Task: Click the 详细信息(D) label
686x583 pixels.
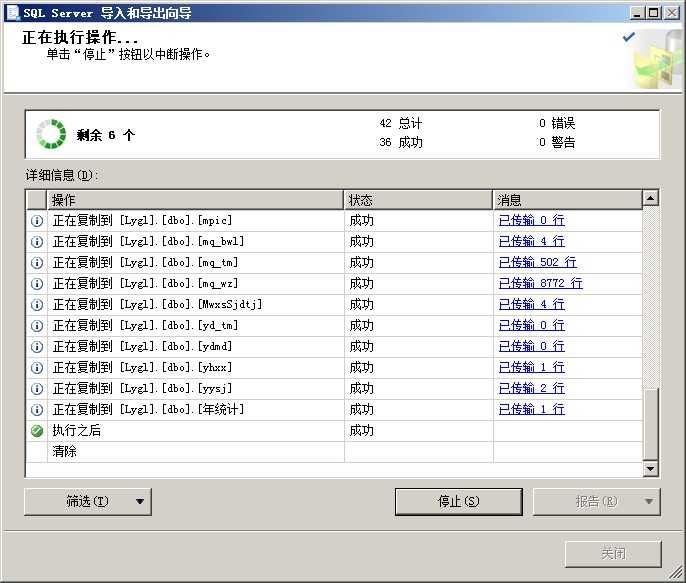Action: pos(62,175)
